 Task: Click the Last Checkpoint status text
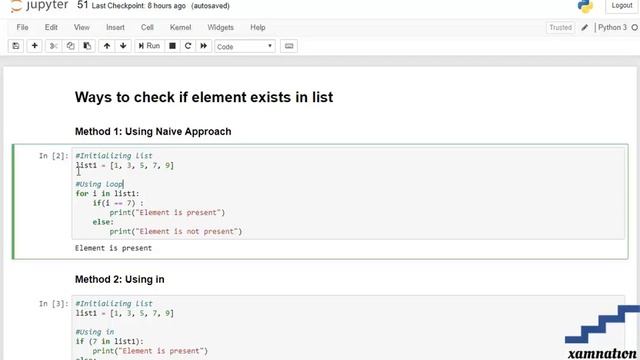(139, 6)
